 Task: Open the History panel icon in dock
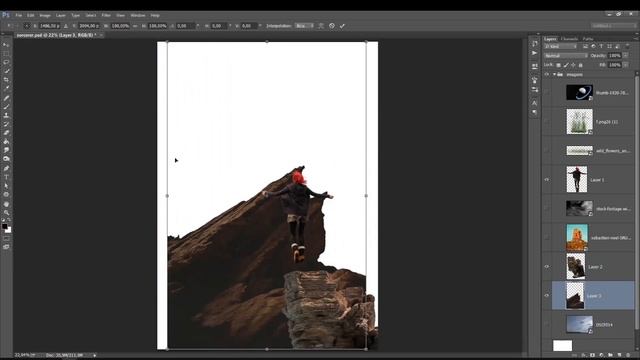(x=534, y=44)
